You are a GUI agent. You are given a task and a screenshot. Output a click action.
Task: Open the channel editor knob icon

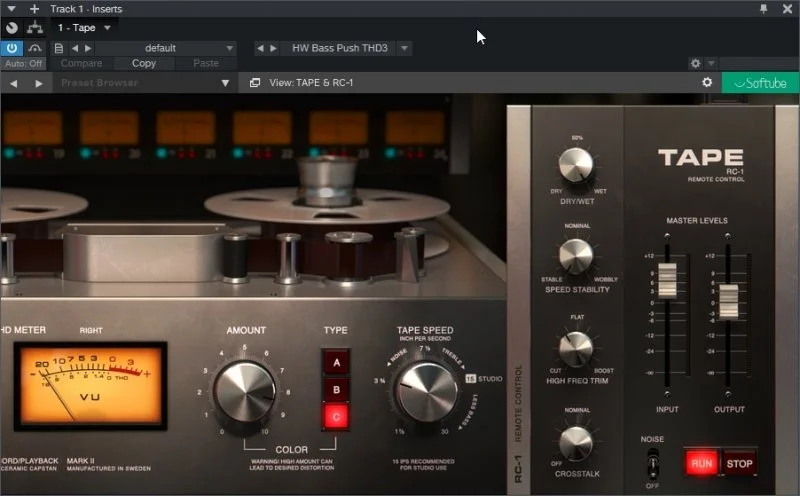12,28
